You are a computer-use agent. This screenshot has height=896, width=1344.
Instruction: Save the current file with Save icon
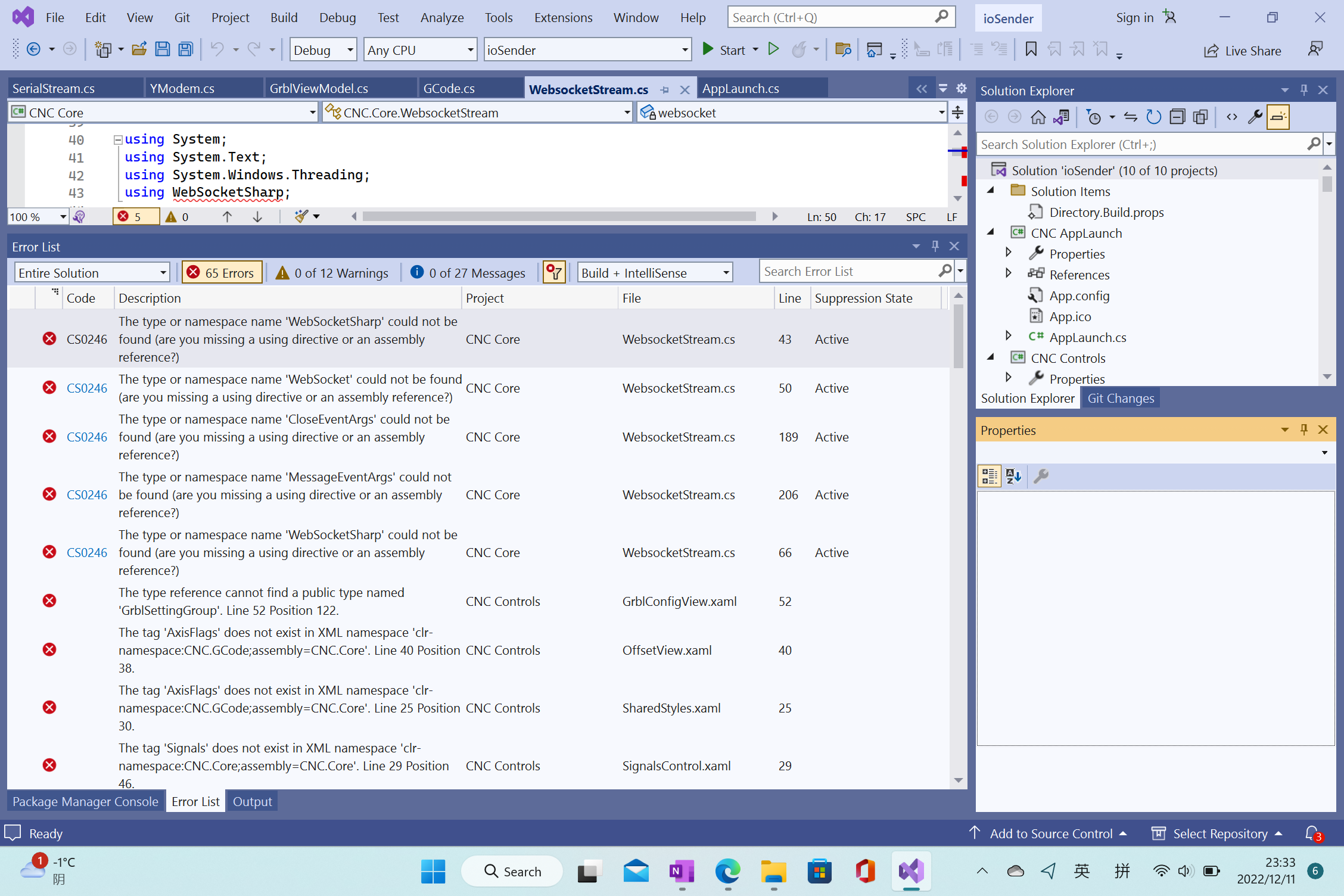(162, 49)
